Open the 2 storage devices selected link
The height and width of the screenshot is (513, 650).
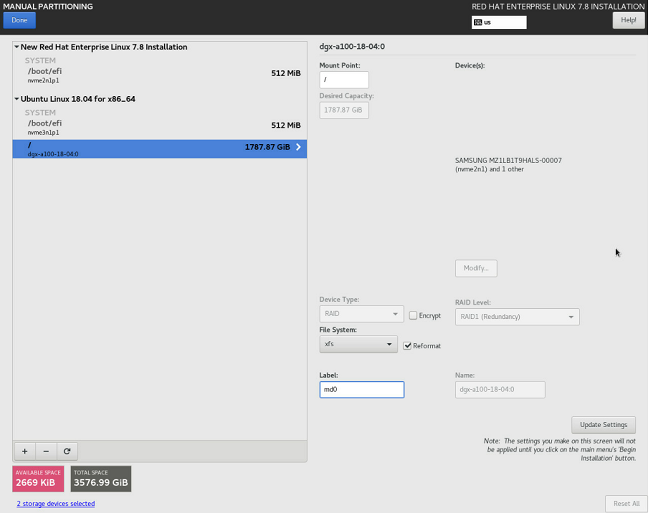[x=56, y=504]
